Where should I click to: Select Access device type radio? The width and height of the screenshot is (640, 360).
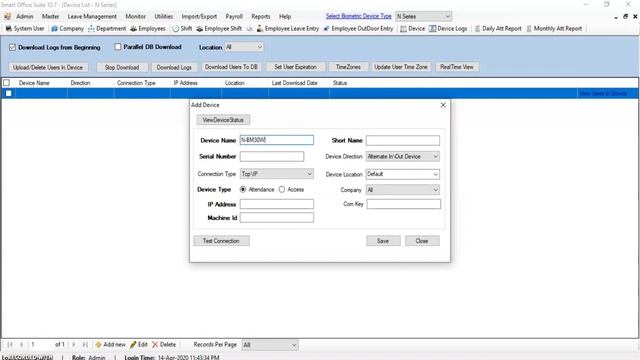tap(282, 189)
